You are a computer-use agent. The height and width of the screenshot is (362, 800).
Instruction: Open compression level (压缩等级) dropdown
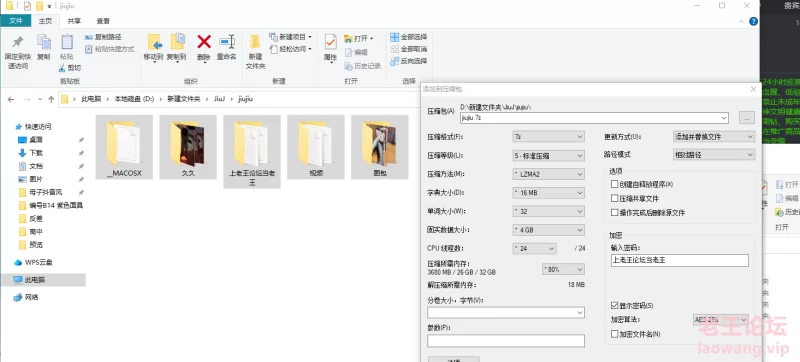[x=548, y=156]
